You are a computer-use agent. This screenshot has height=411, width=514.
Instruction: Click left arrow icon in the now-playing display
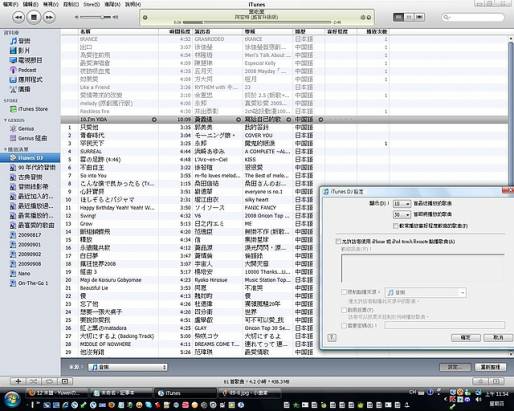[x=145, y=17]
